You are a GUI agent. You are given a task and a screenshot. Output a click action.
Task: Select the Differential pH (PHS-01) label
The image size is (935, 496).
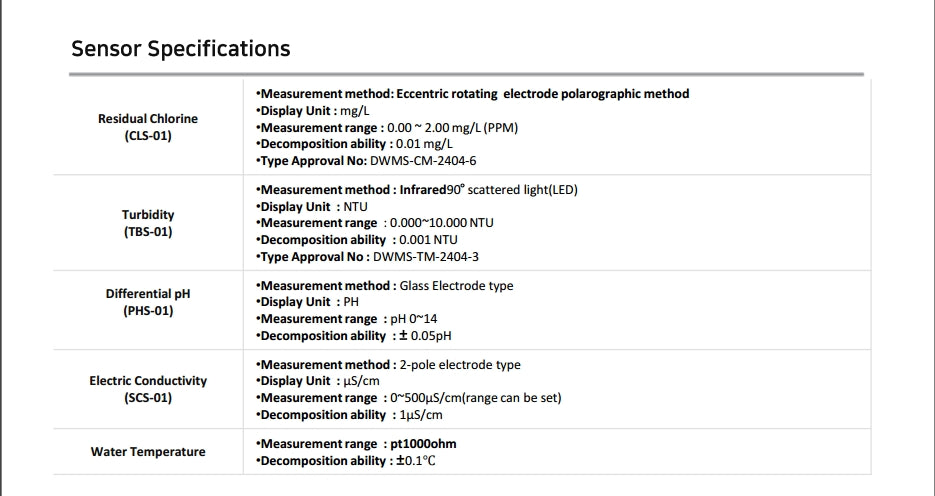click(148, 302)
